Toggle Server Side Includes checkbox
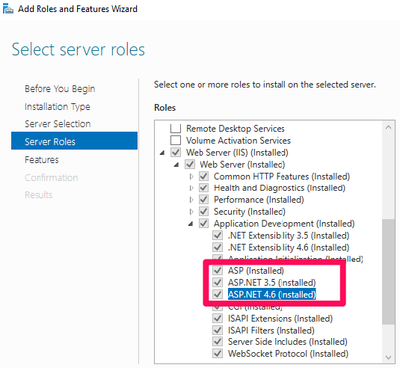Viewport: 400px width, 368px height. [x=218, y=342]
